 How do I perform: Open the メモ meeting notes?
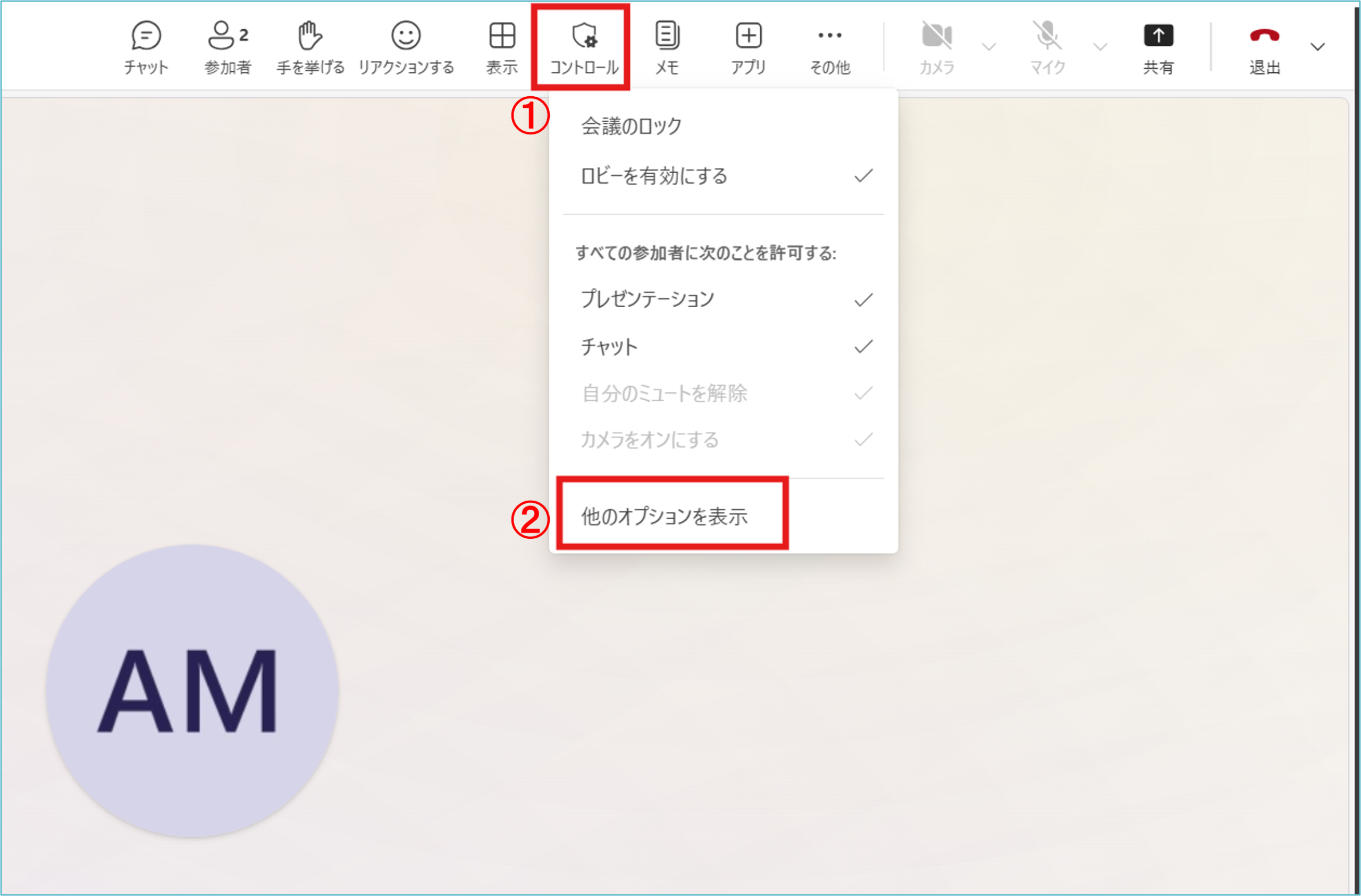click(x=667, y=37)
